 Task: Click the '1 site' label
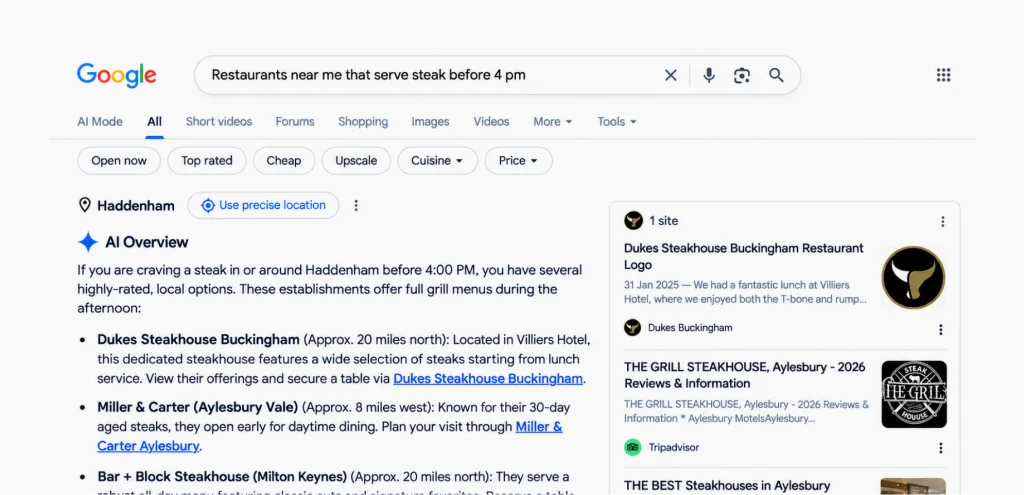point(664,221)
